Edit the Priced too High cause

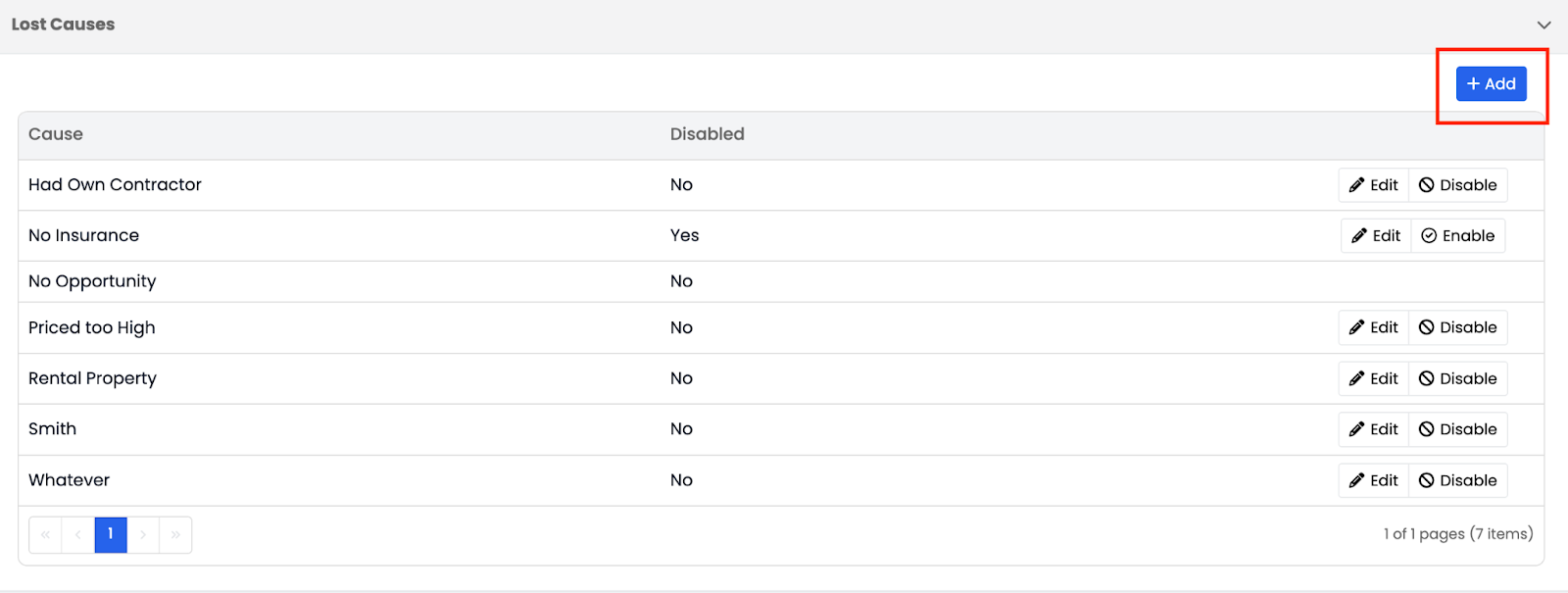pyautogui.click(x=1373, y=327)
